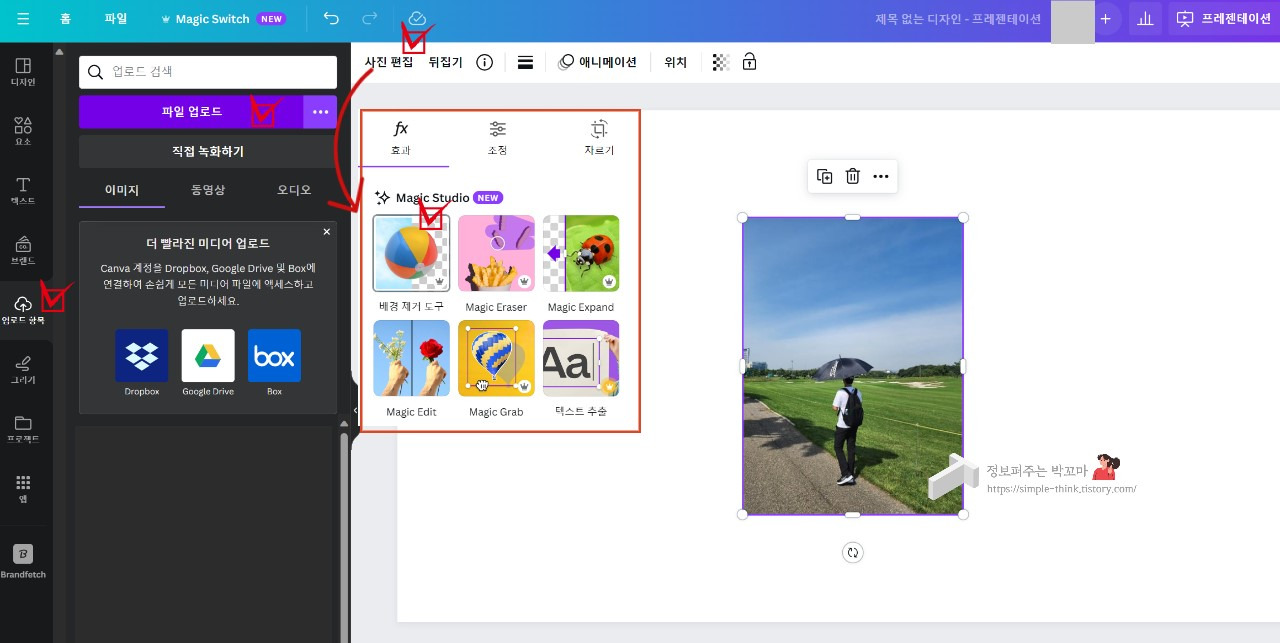Open the 그리기 draw panel

(x=23, y=370)
